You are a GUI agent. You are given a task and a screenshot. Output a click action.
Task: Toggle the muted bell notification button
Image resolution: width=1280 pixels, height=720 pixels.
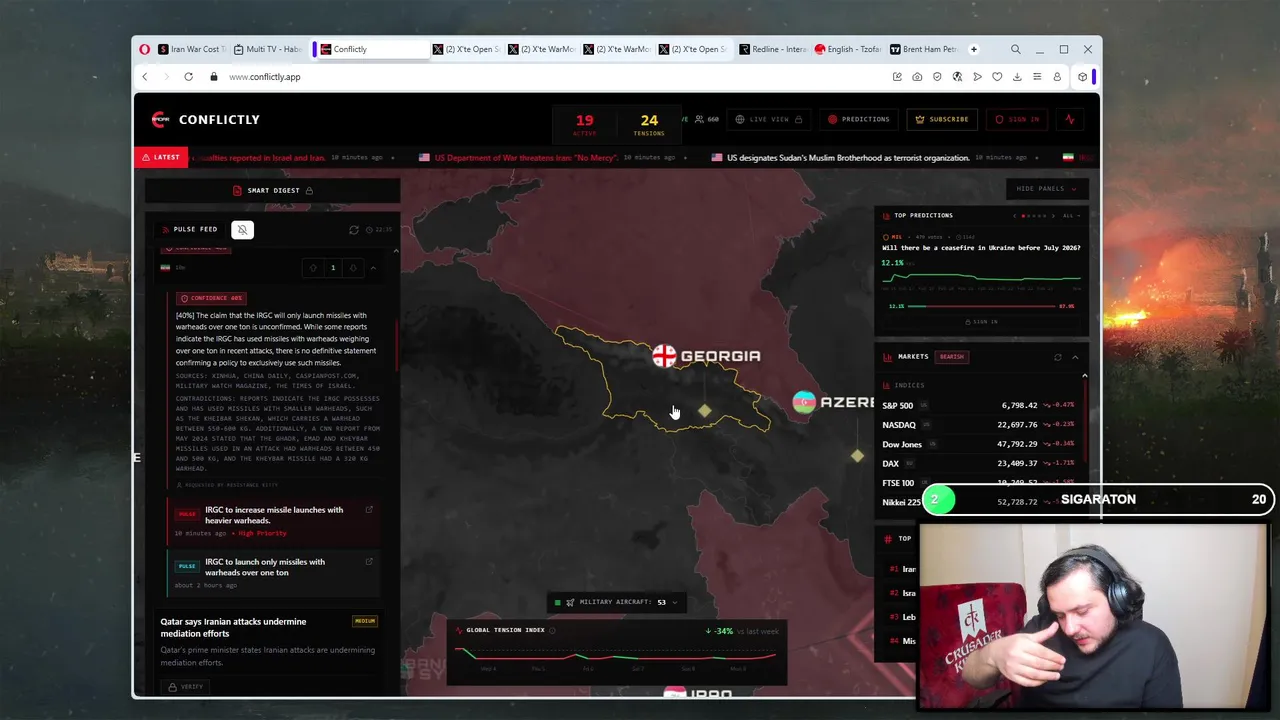[x=242, y=229]
